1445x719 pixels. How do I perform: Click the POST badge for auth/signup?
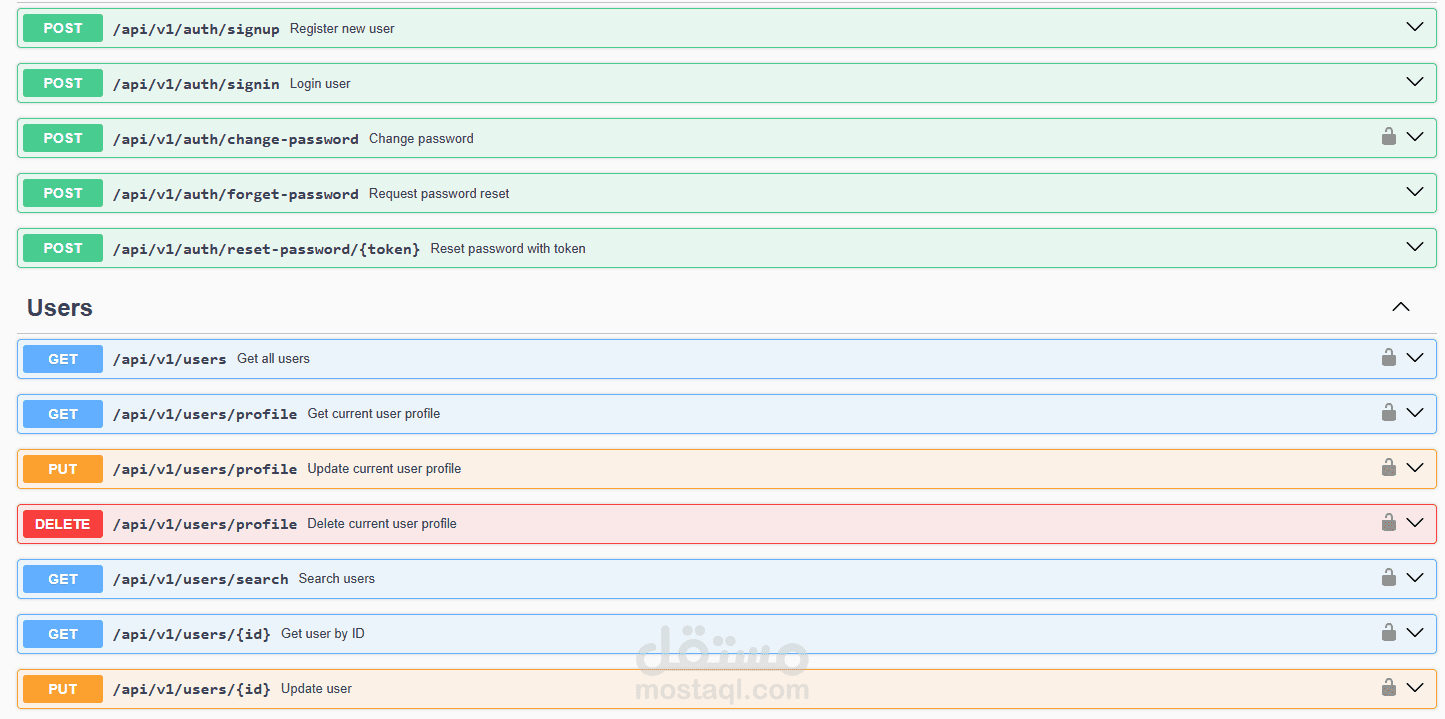coord(63,28)
